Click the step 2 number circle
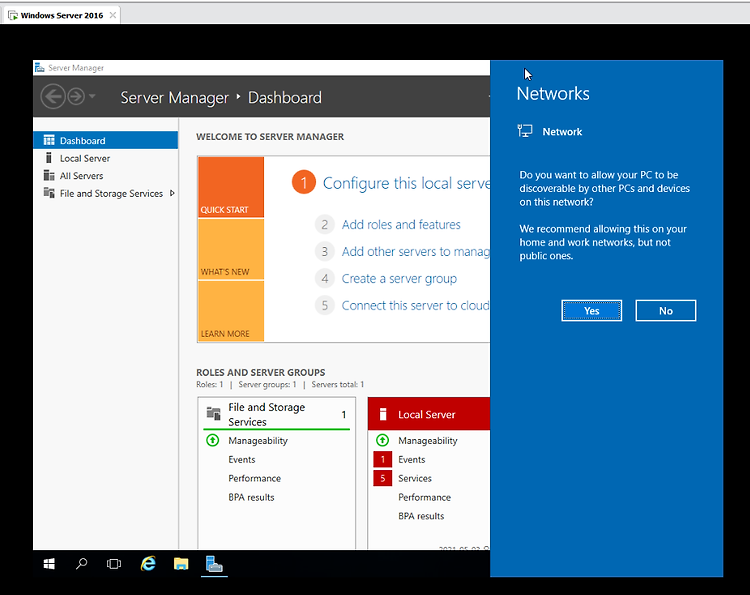The width and height of the screenshot is (750, 595). 325,224
